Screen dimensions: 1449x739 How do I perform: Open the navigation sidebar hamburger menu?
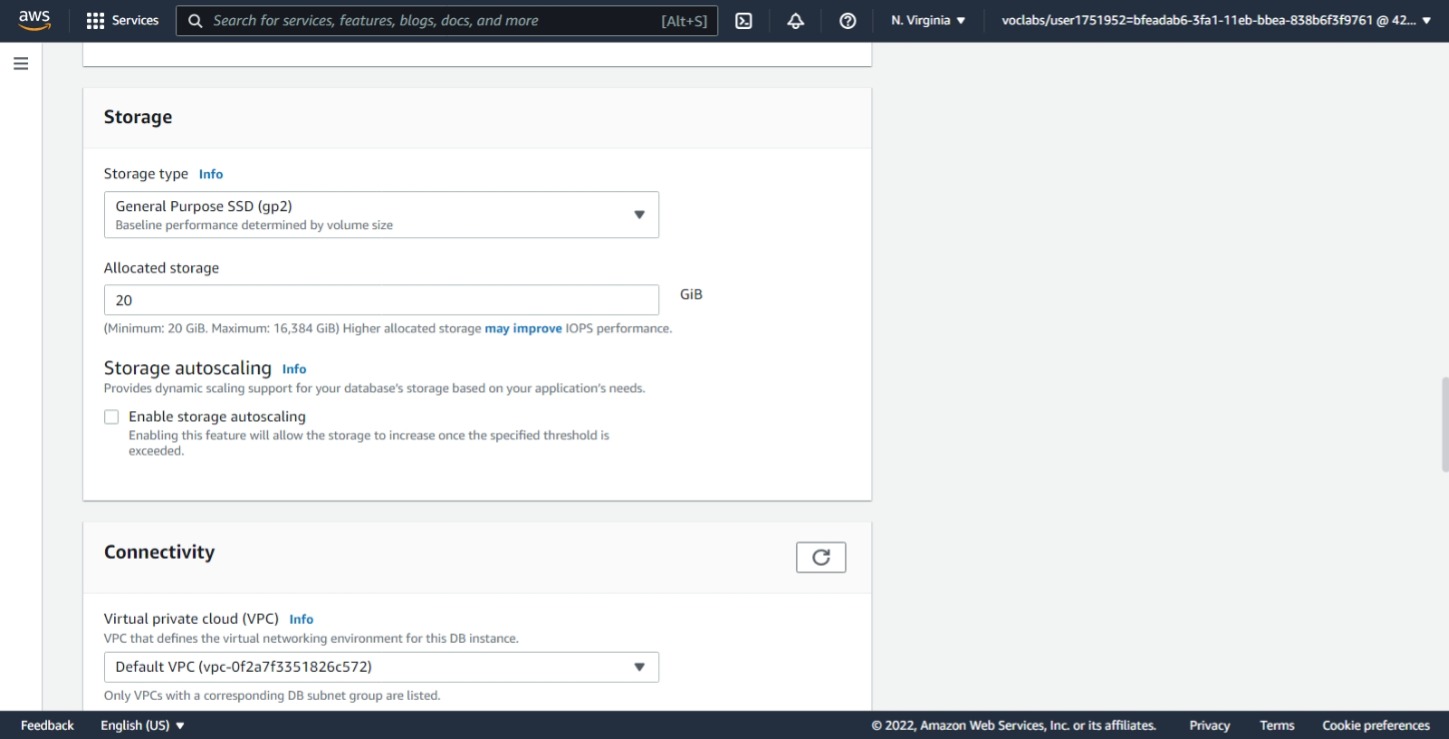(20, 62)
